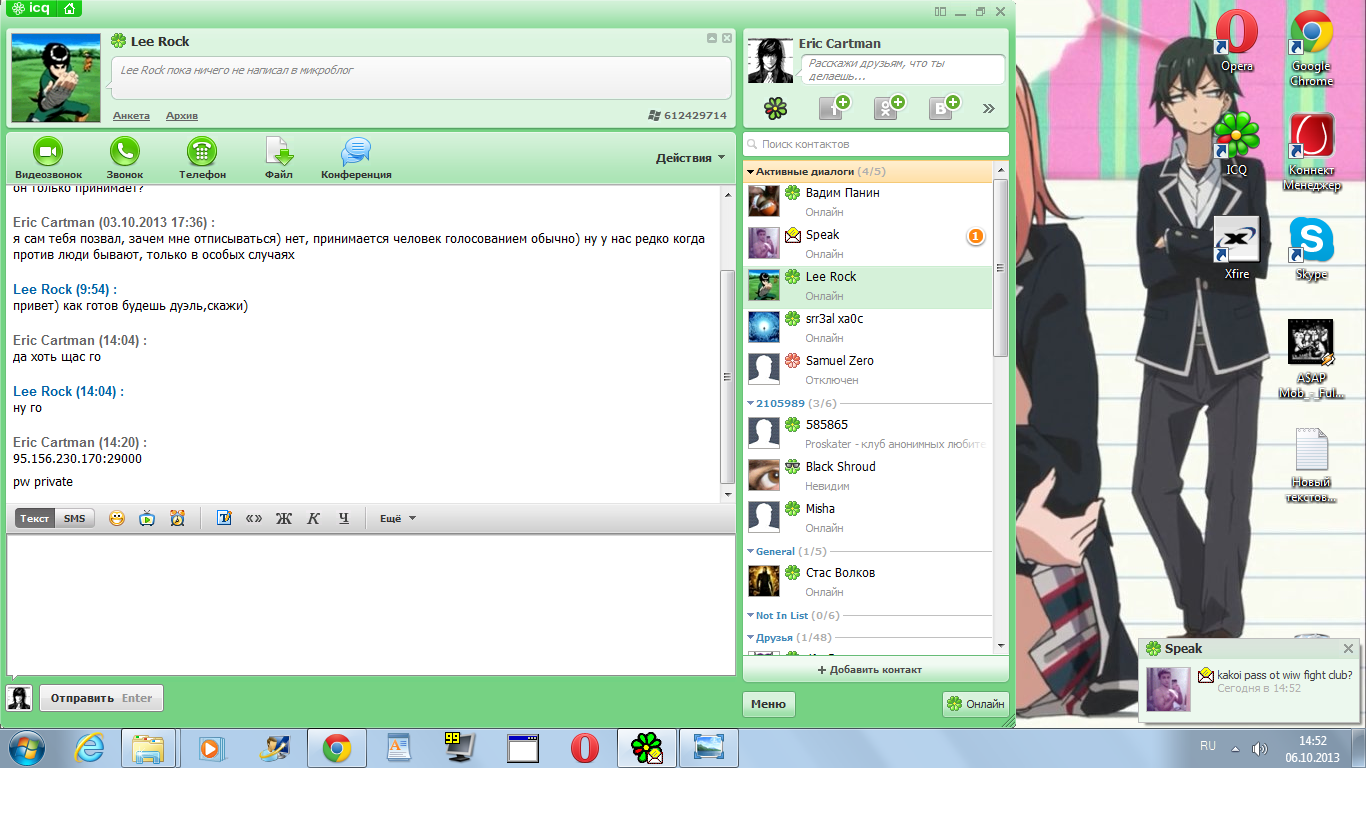Click the ICQ flower status icon under Eric Cartman
This screenshot has width=1366, height=819.
[776, 108]
